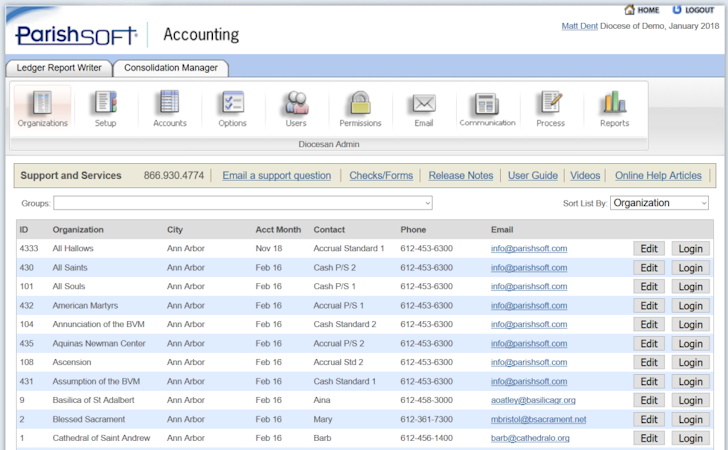
Task: Click Login for All Souls
Action: 690,287
